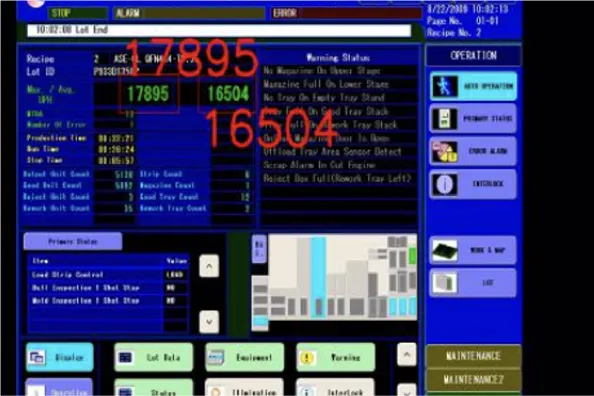Open the MAINTENANCE tab
The image size is (594, 396).
tap(474, 356)
